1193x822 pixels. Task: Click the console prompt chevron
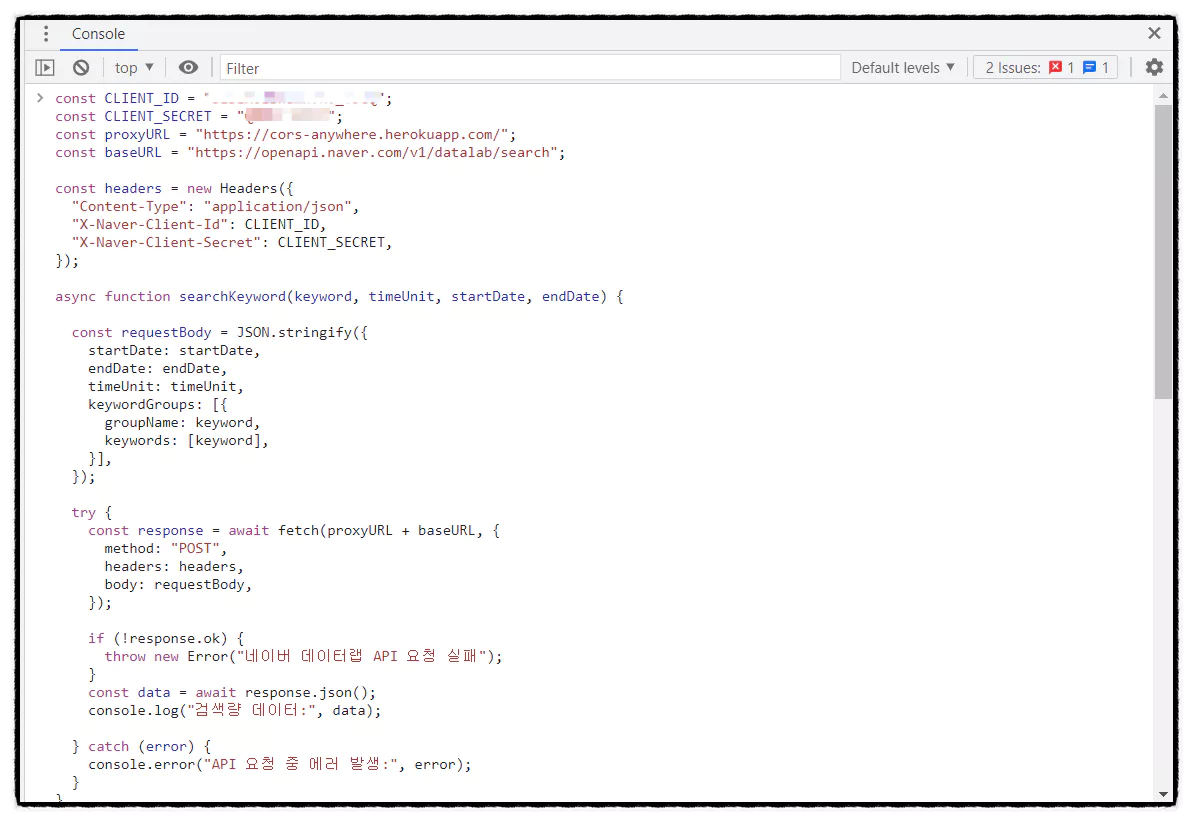40,97
